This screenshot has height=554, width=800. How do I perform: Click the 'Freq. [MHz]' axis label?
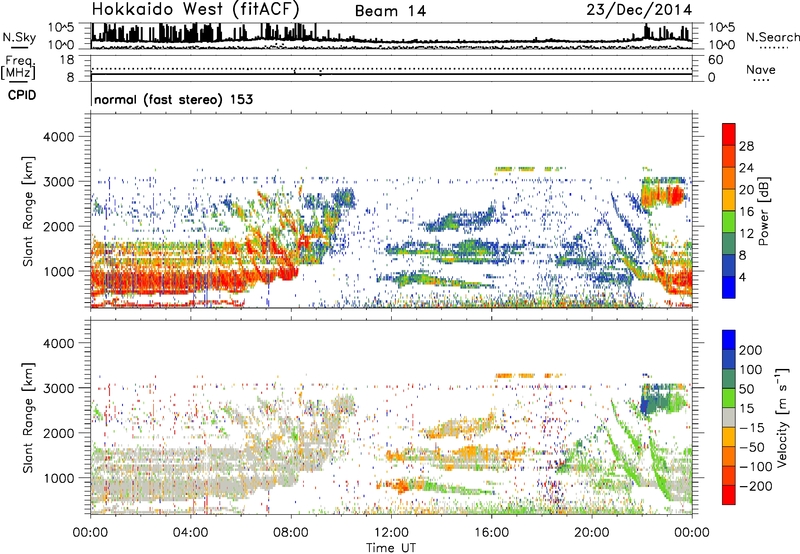[19, 67]
